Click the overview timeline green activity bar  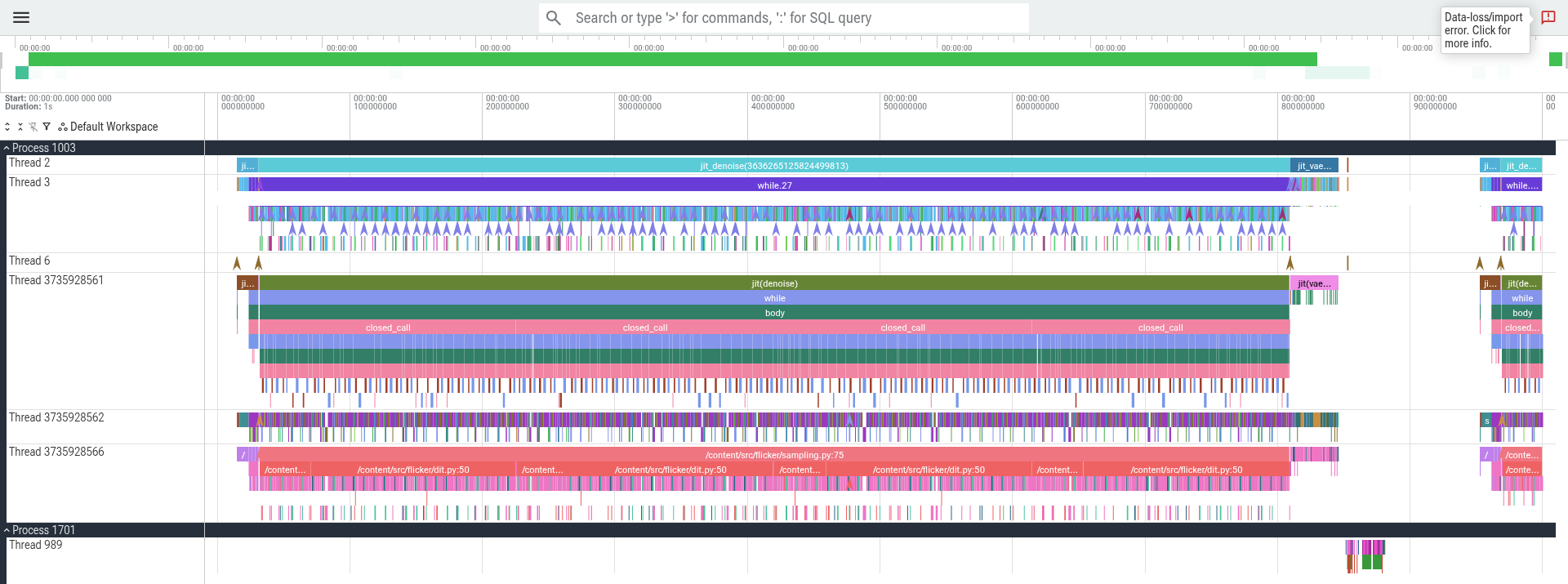tap(672, 59)
